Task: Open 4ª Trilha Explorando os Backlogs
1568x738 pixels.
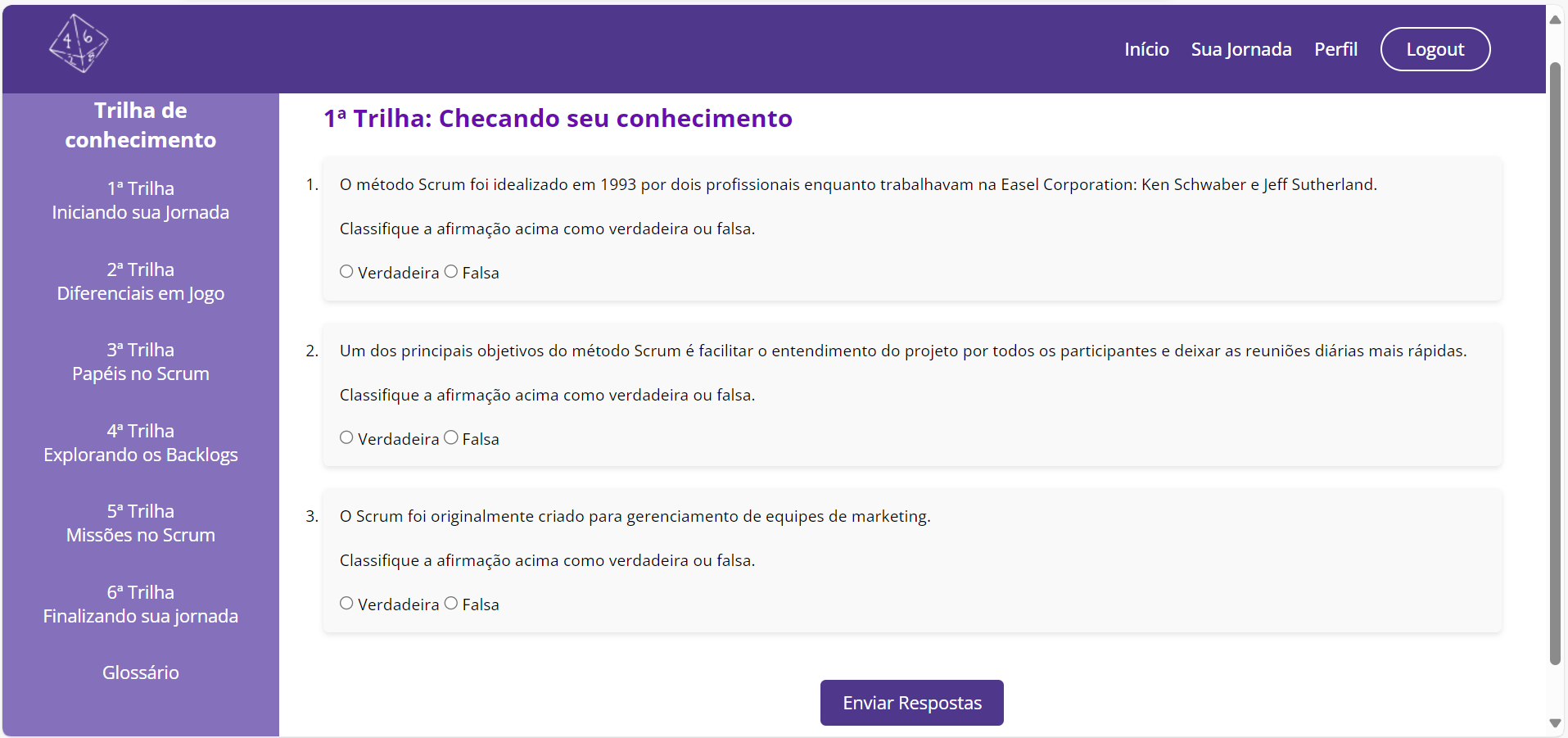Action: pyautogui.click(x=141, y=443)
